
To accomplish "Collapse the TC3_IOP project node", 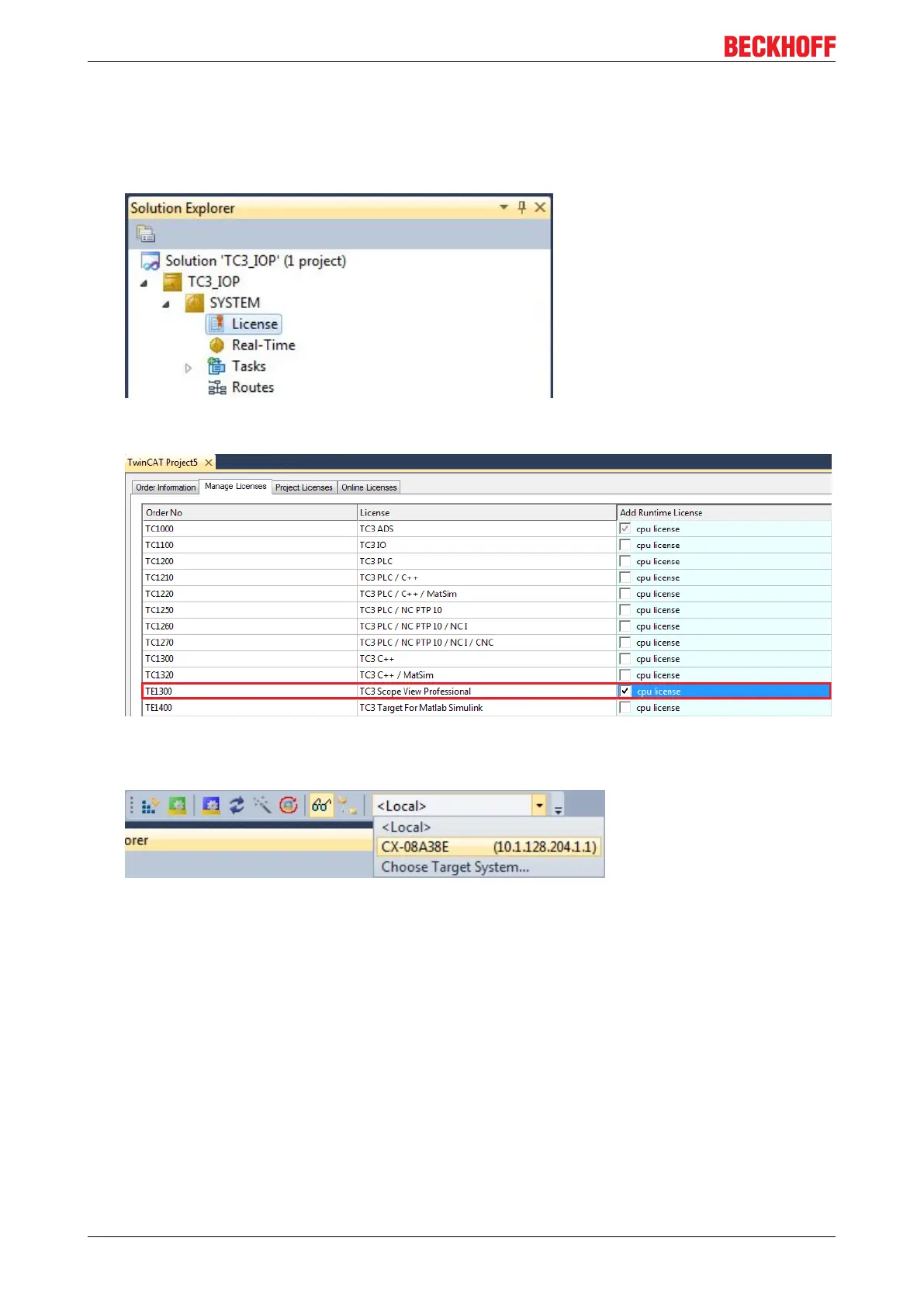I will click(144, 283).
